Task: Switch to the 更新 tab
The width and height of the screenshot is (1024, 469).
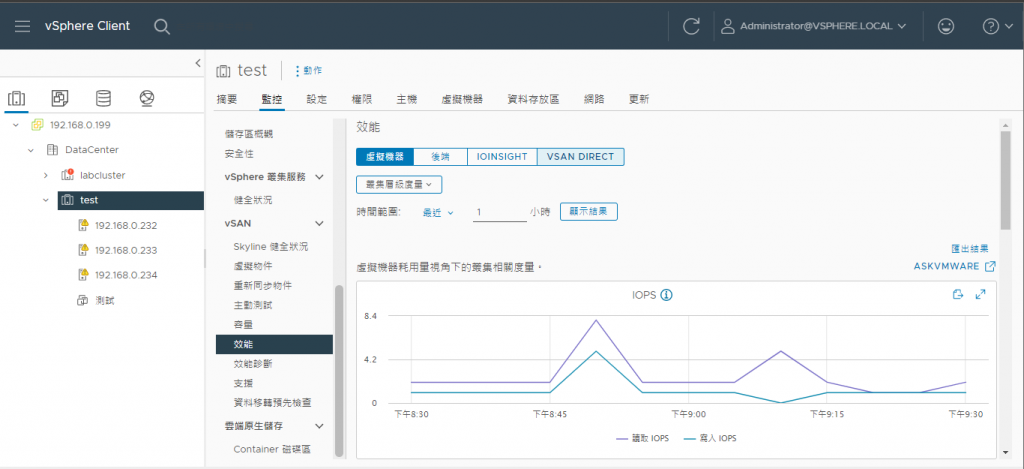Action: click(x=639, y=99)
